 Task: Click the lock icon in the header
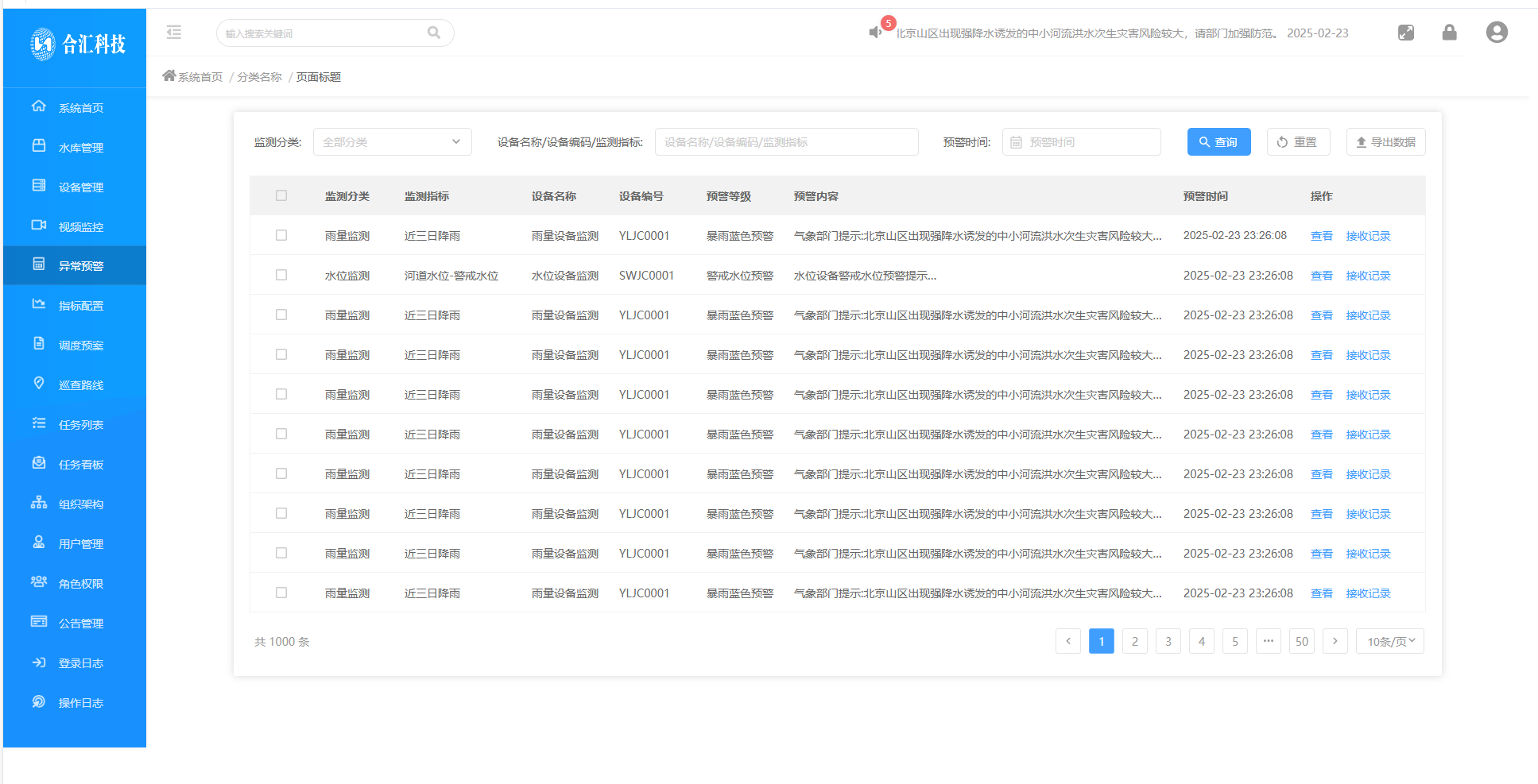[x=1449, y=33]
